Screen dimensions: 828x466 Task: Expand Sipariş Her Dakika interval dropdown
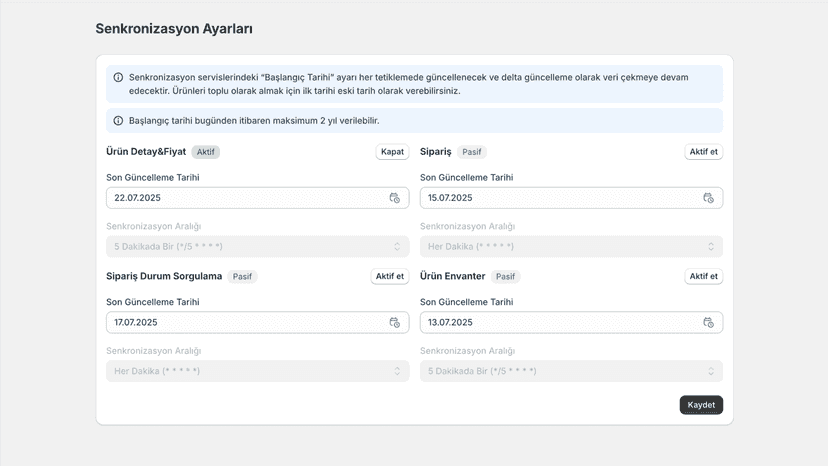(x=571, y=247)
